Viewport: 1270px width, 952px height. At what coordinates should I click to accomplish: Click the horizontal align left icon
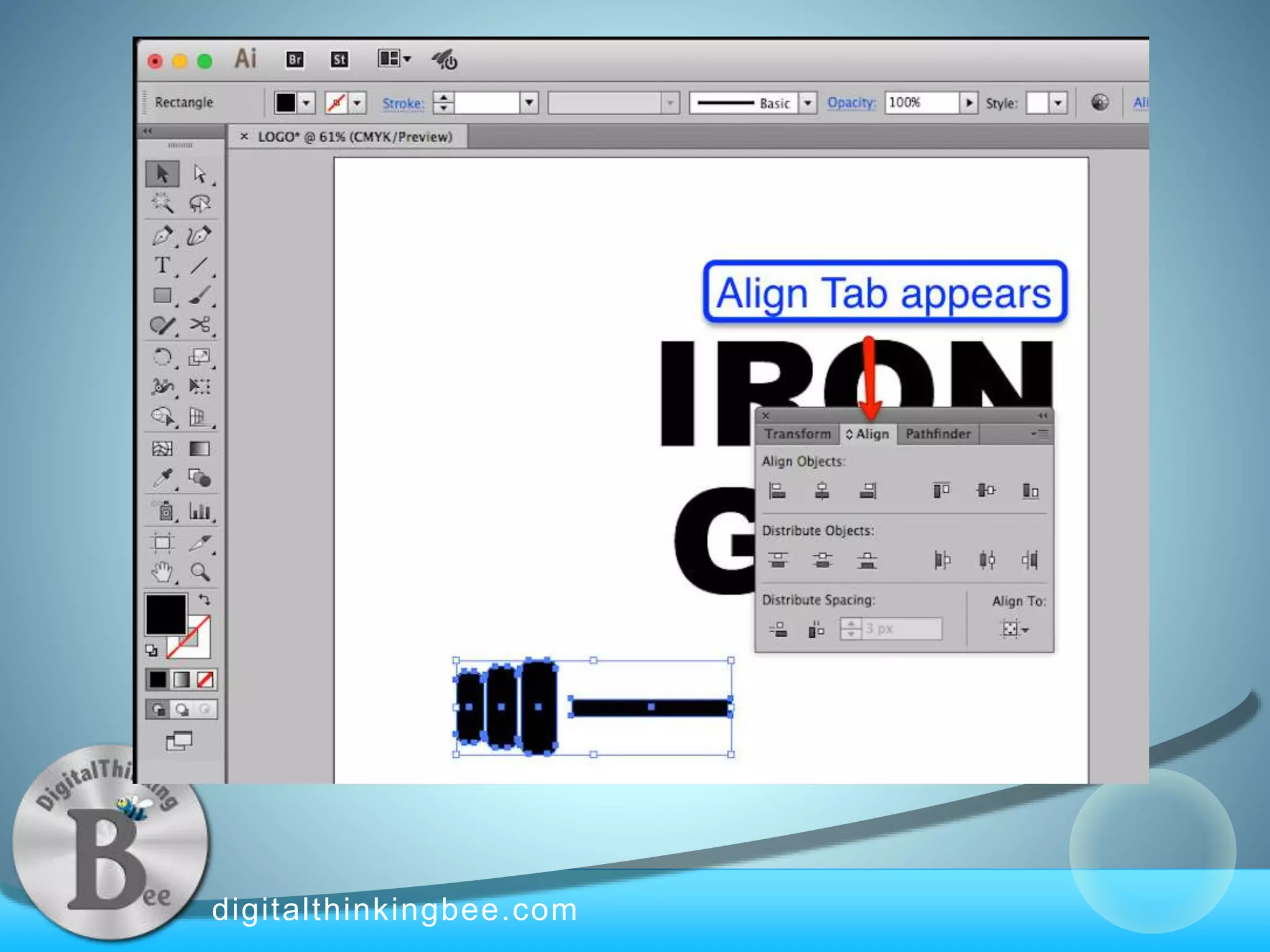[x=777, y=491]
